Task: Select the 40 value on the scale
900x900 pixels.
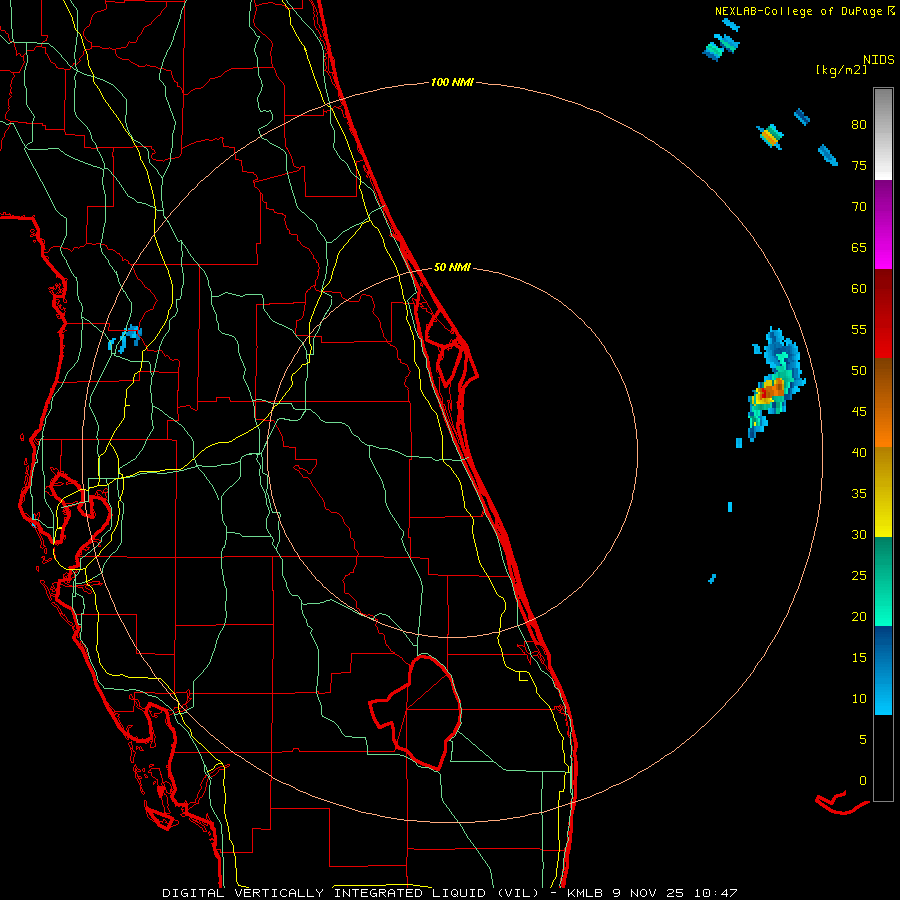Action: point(859,453)
